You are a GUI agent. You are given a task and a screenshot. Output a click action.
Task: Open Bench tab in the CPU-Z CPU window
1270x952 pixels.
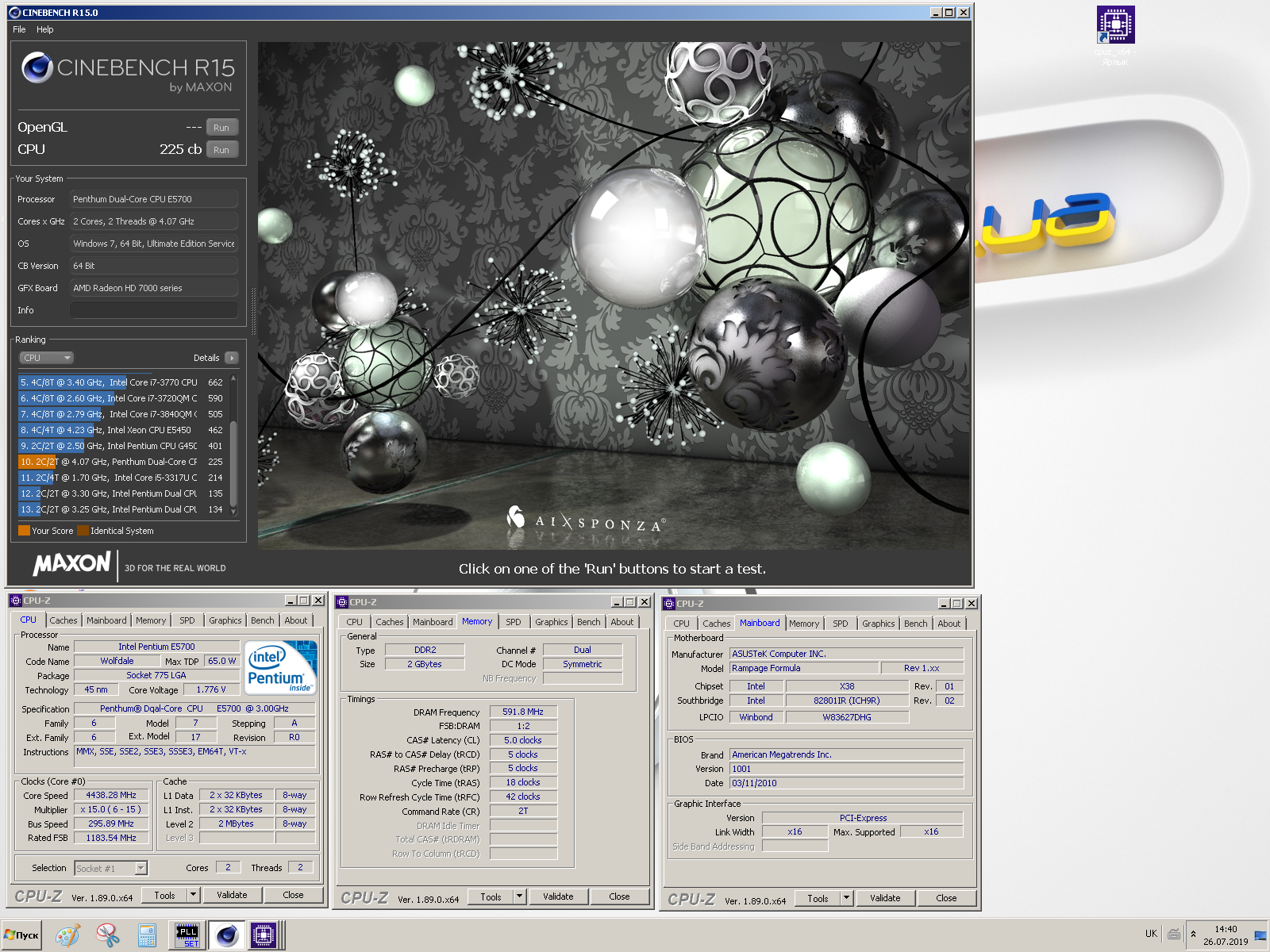pyautogui.click(x=263, y=620)
